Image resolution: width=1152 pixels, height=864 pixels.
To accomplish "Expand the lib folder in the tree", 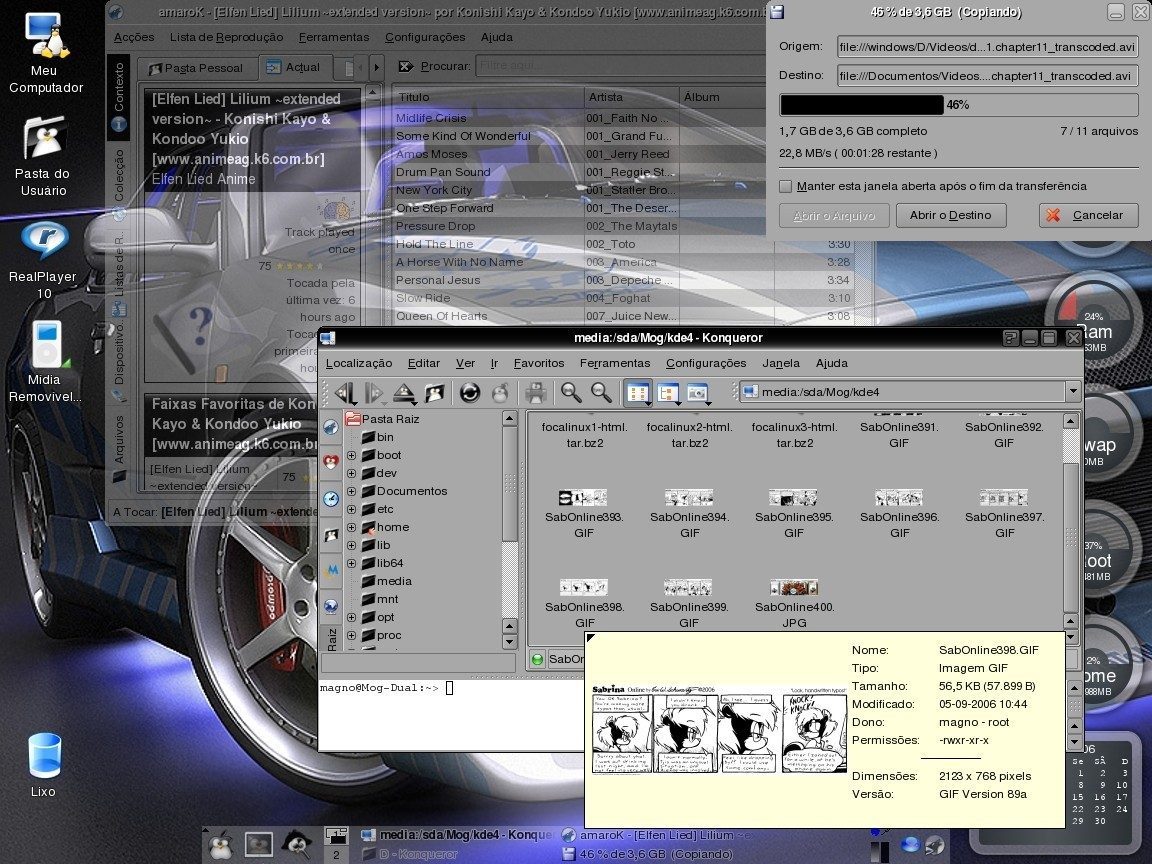I will coord(351,545).
